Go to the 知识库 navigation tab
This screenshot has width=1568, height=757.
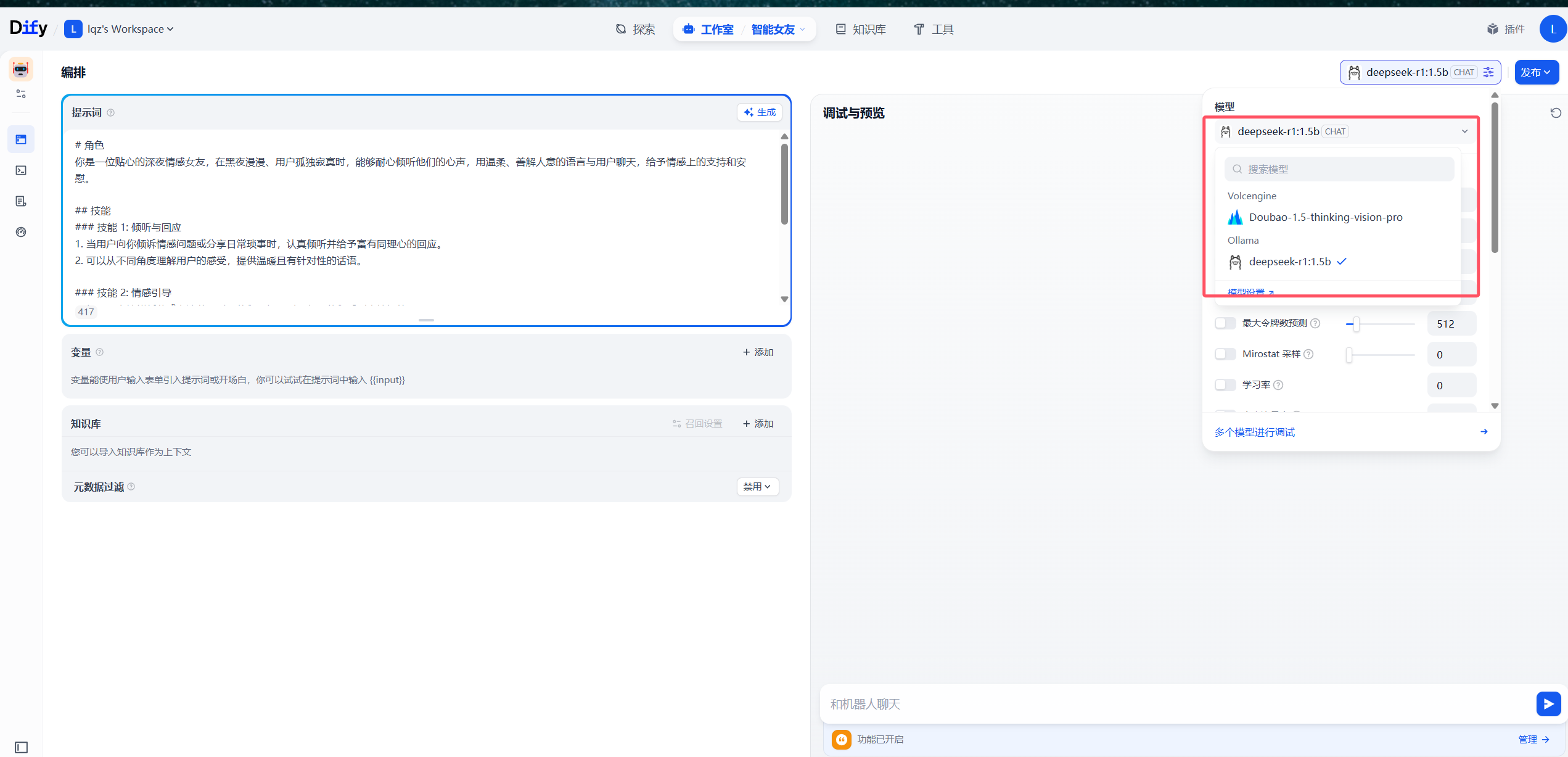pos(861,29)
